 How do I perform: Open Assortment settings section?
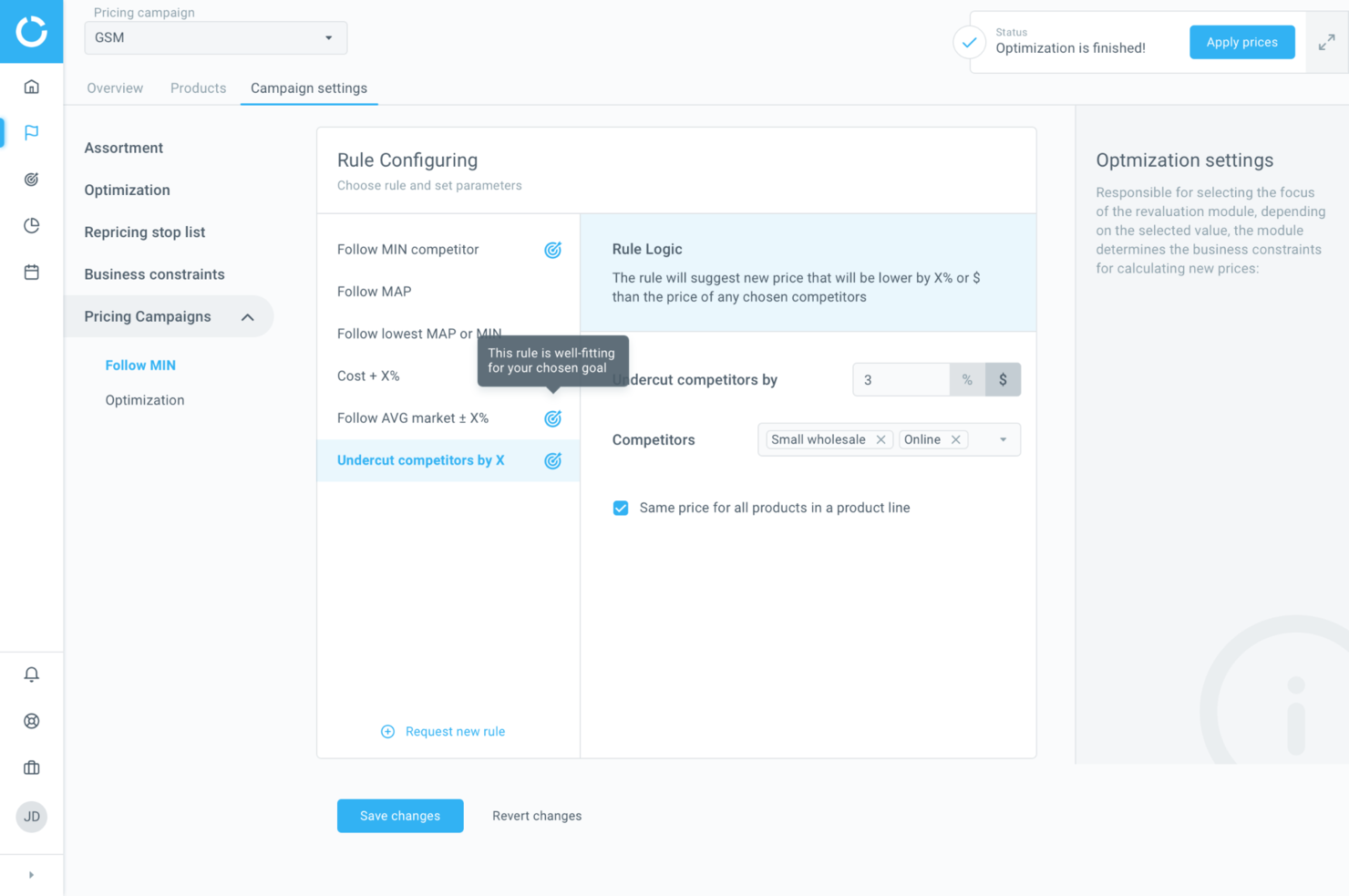[x=124, y=148]
